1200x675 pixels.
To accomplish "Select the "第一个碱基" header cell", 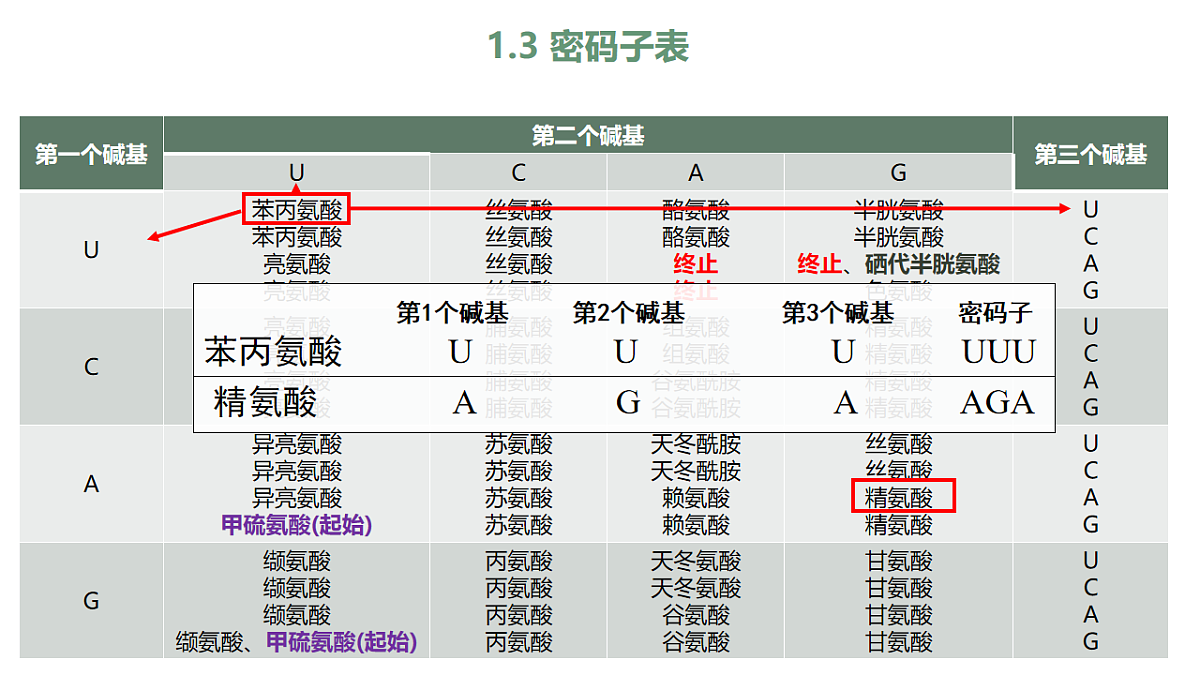I will (91, 154).
